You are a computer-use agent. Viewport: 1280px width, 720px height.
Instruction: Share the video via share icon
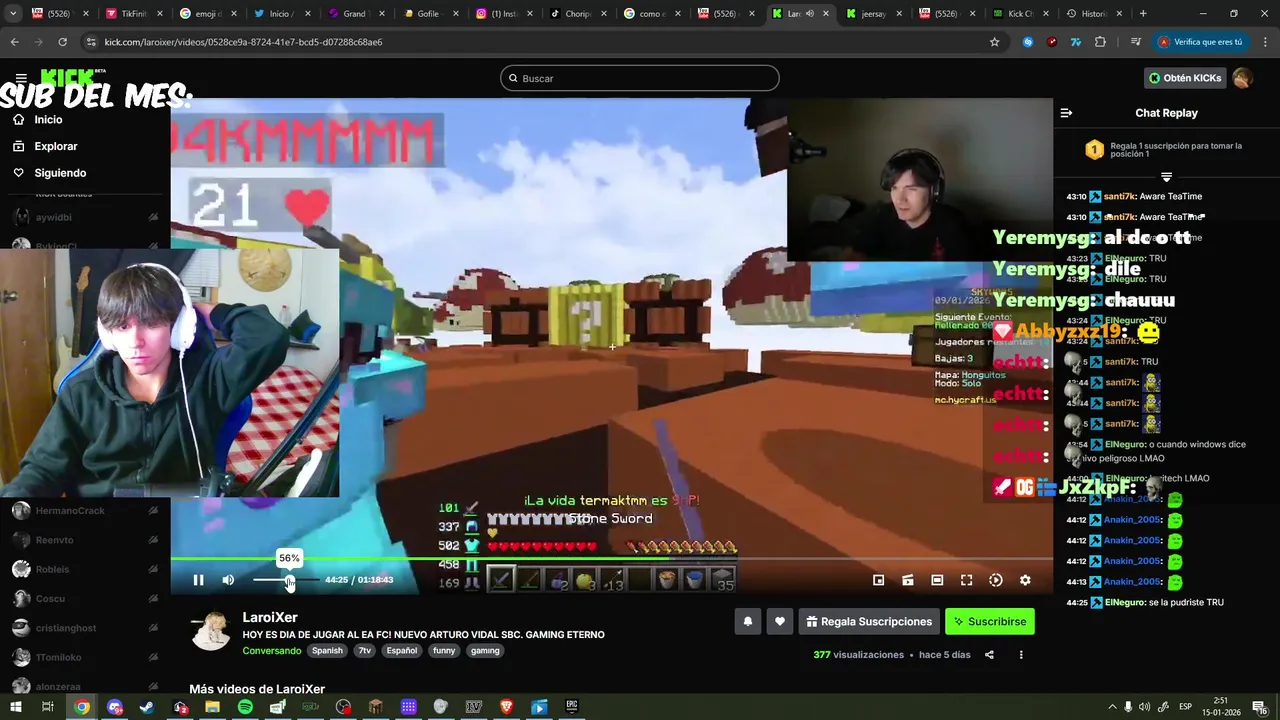pos(989,655)
